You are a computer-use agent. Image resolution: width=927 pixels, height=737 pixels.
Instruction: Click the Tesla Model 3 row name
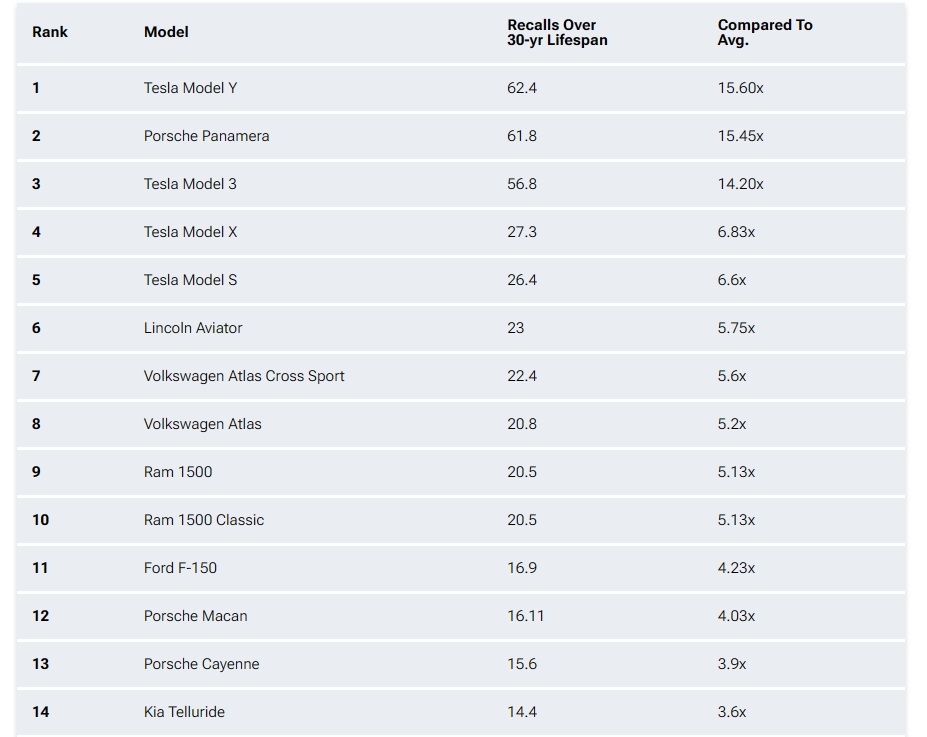(190, 184)
